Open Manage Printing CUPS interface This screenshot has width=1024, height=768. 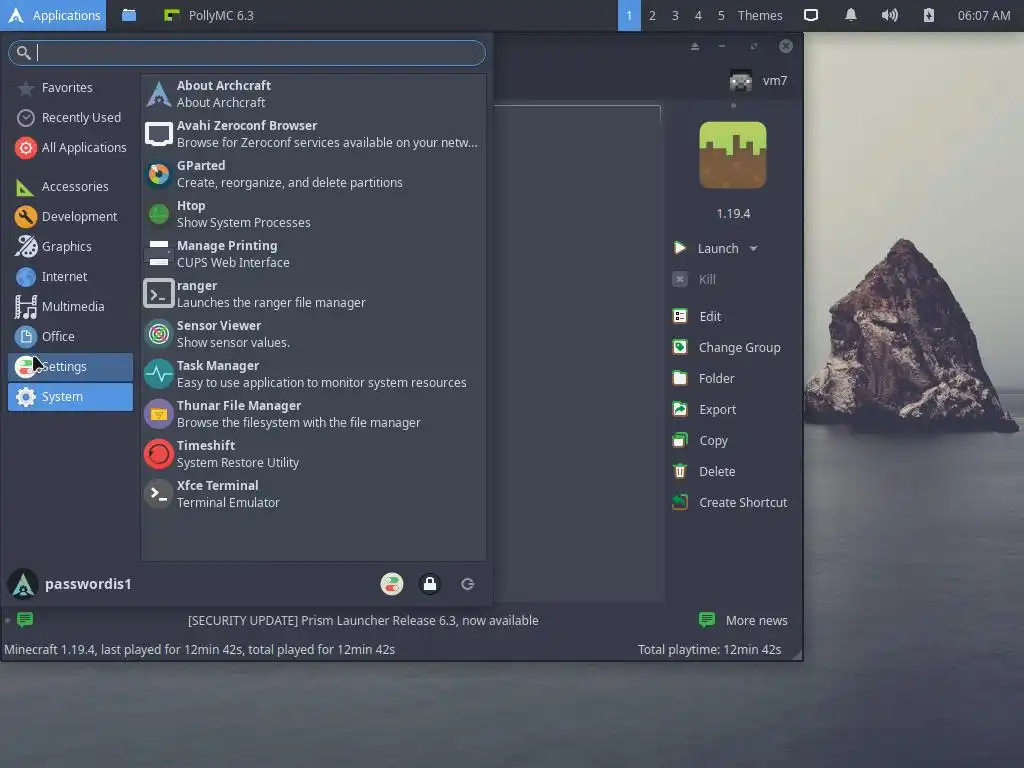[x=313, y=254]
